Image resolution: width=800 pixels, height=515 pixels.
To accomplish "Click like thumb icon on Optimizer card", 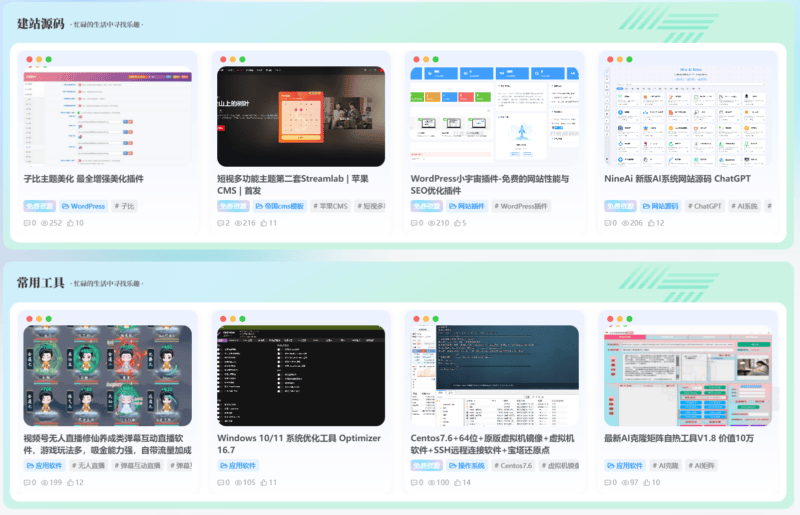I will [265, 482].
